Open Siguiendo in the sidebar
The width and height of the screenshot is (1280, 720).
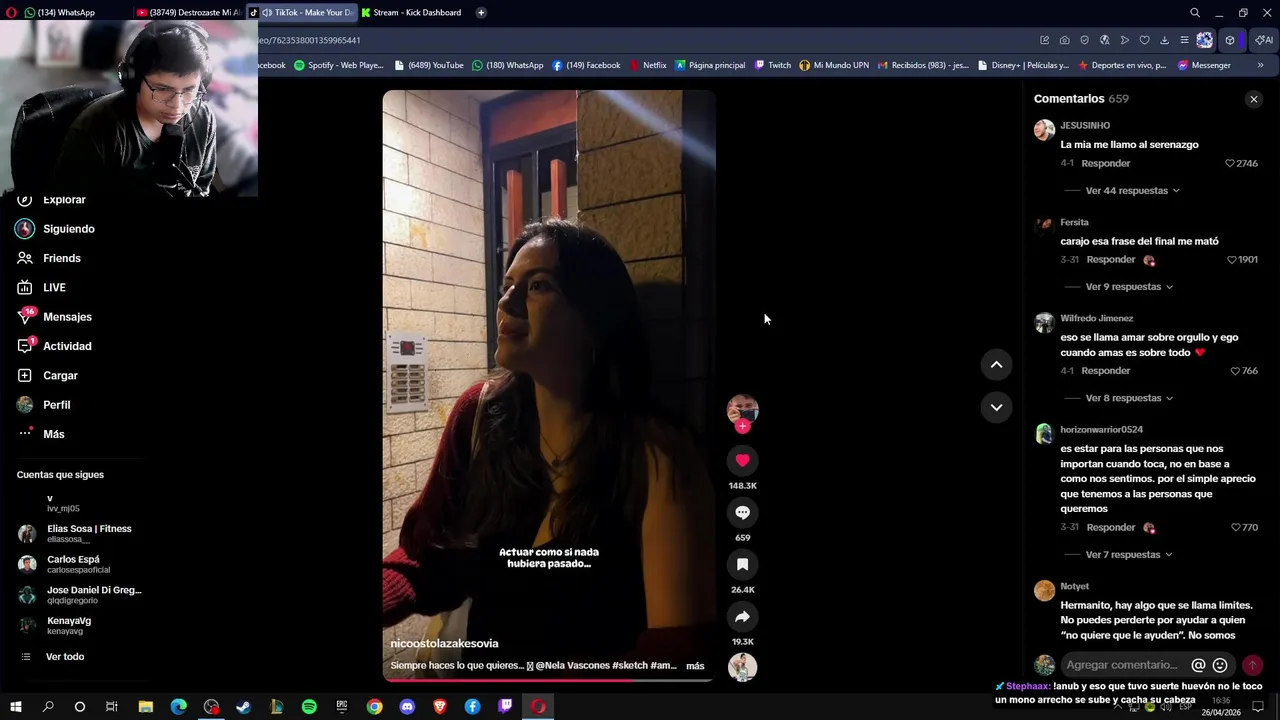point(68,229)
